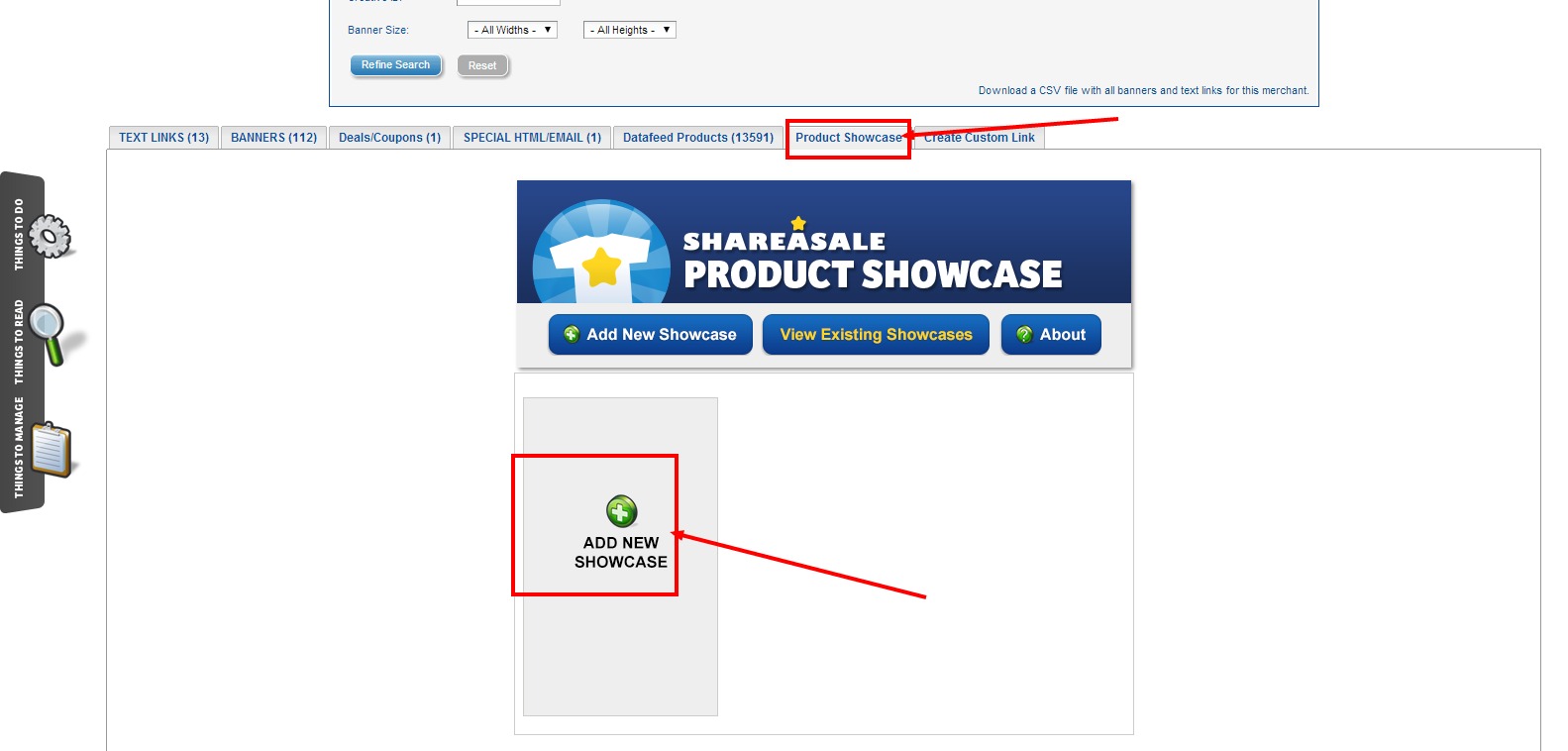Screen dimensions: 1568x751
Task: Select the Product Showcase tab
Action: click(849, 138)
